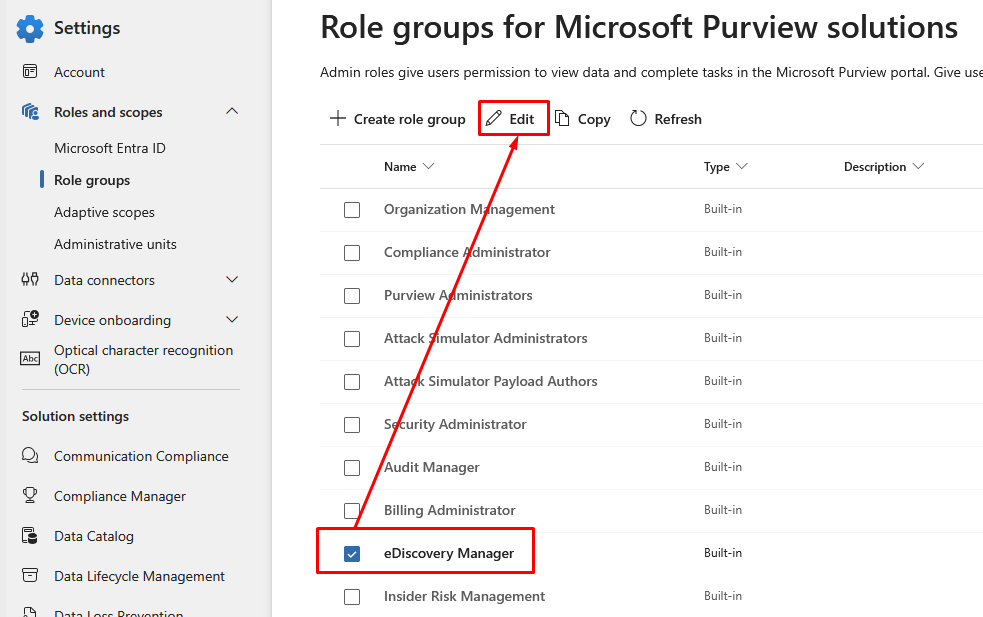Open Attack Simulator Administrators role group
This screenshot has height=617, width=983.
point(486,338)
